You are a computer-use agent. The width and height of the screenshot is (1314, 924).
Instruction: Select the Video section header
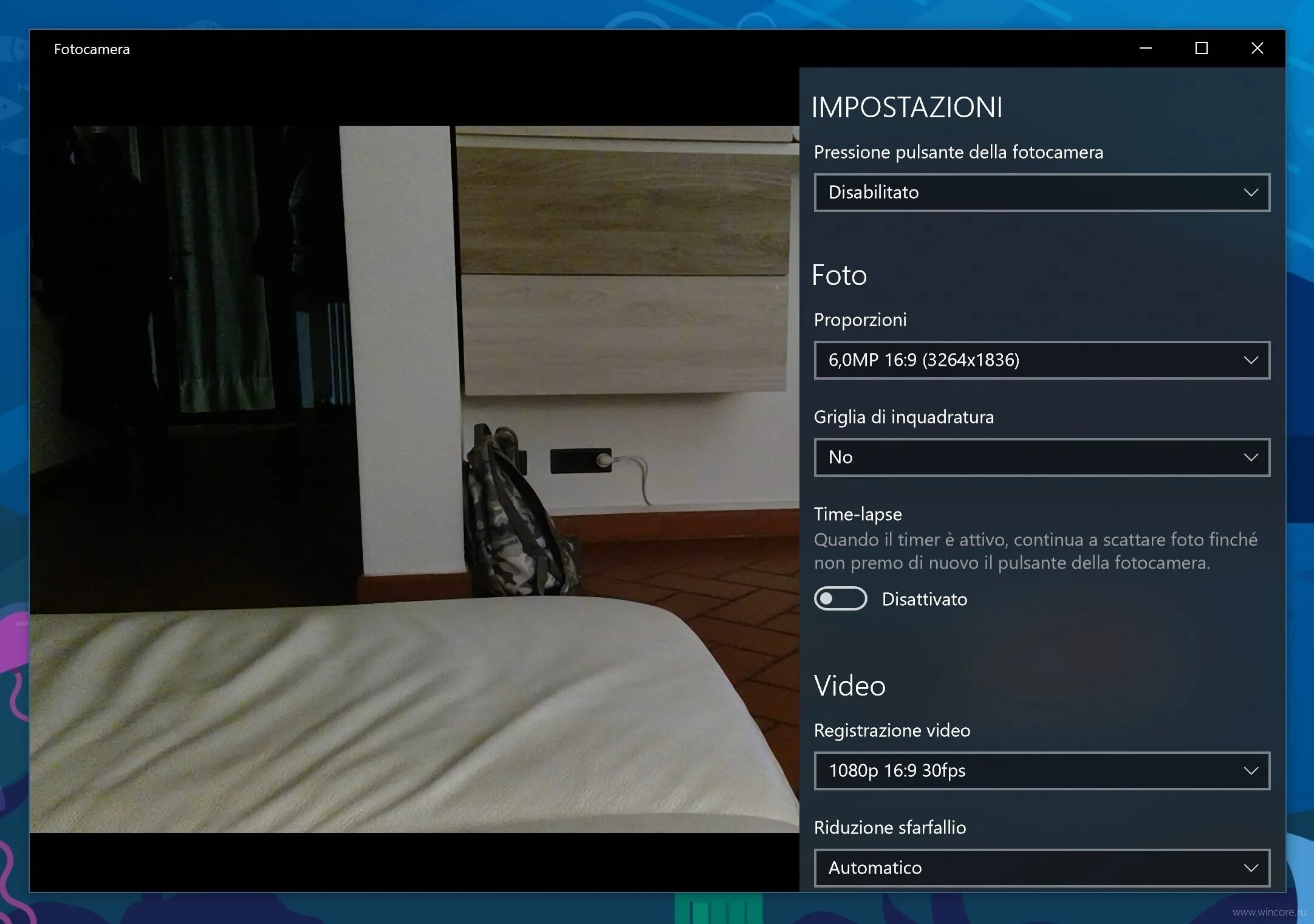tap(849, 685)
